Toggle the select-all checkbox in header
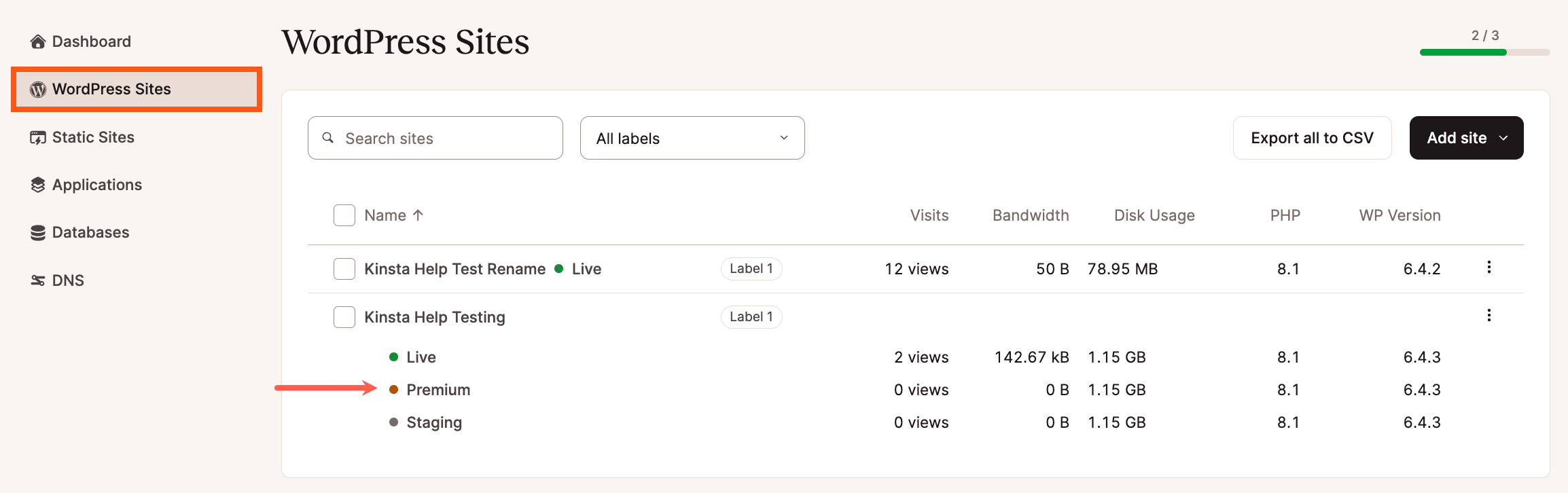1568x493 pixels. coord(344,215)
